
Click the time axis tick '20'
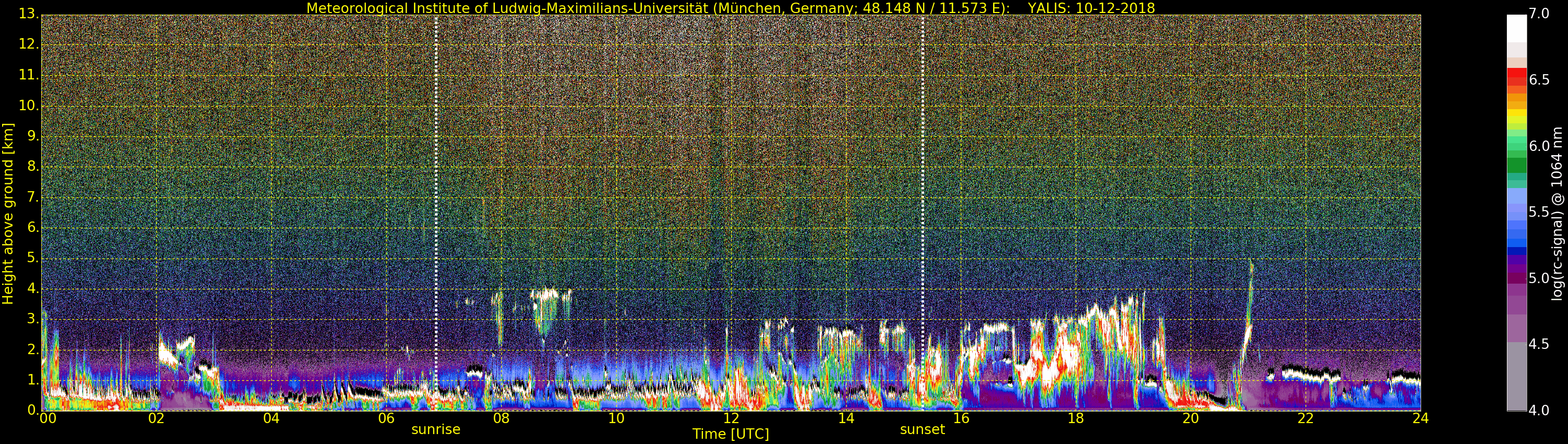(x=1191, y=418)
